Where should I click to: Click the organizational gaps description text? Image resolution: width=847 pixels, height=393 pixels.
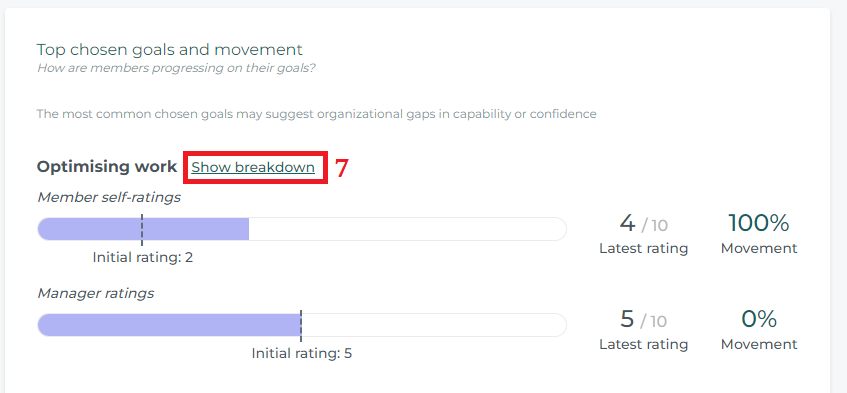(x=317, y=114)
